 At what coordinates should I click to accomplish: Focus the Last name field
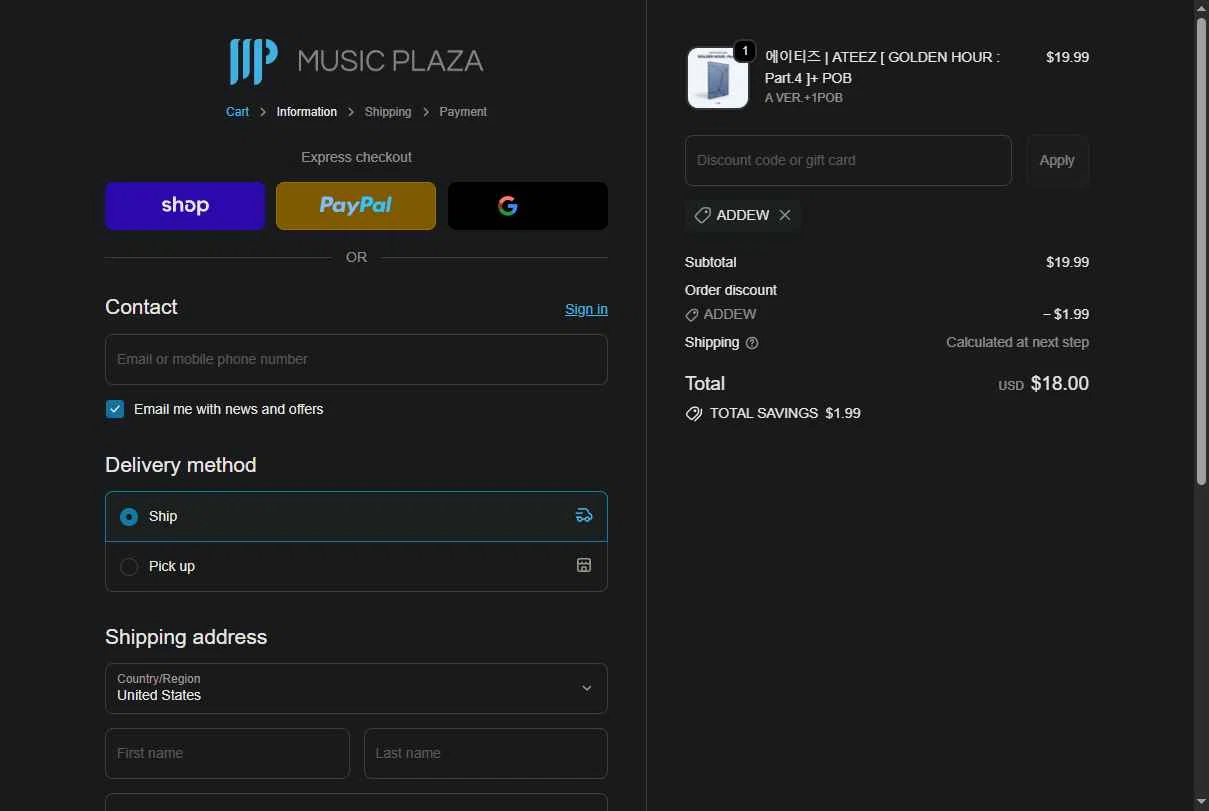(x=485, y=753)
